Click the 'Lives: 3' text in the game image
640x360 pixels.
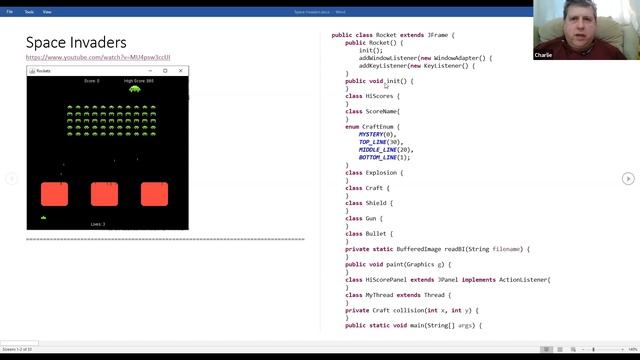[x=98, y=224]
